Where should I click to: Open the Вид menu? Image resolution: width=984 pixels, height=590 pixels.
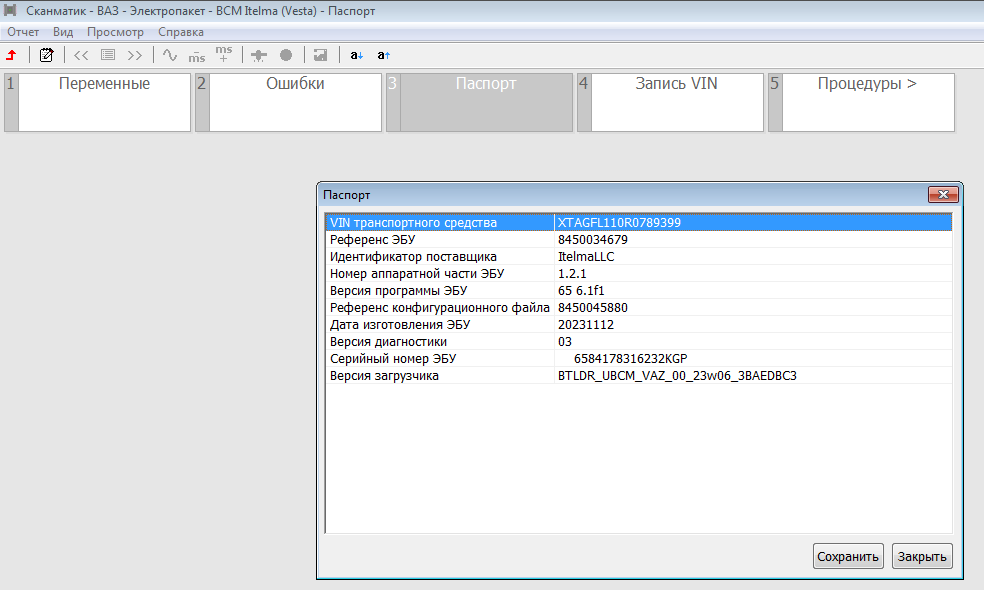point(63,32)
